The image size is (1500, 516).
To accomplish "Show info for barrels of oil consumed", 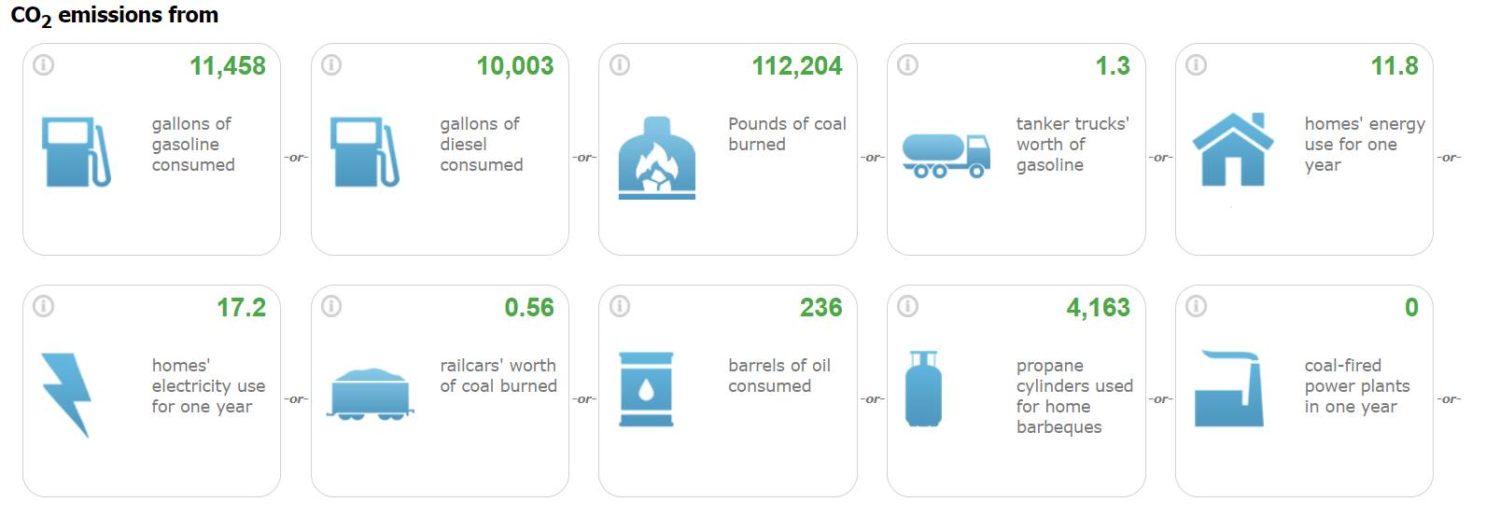I will pos(619,307).
